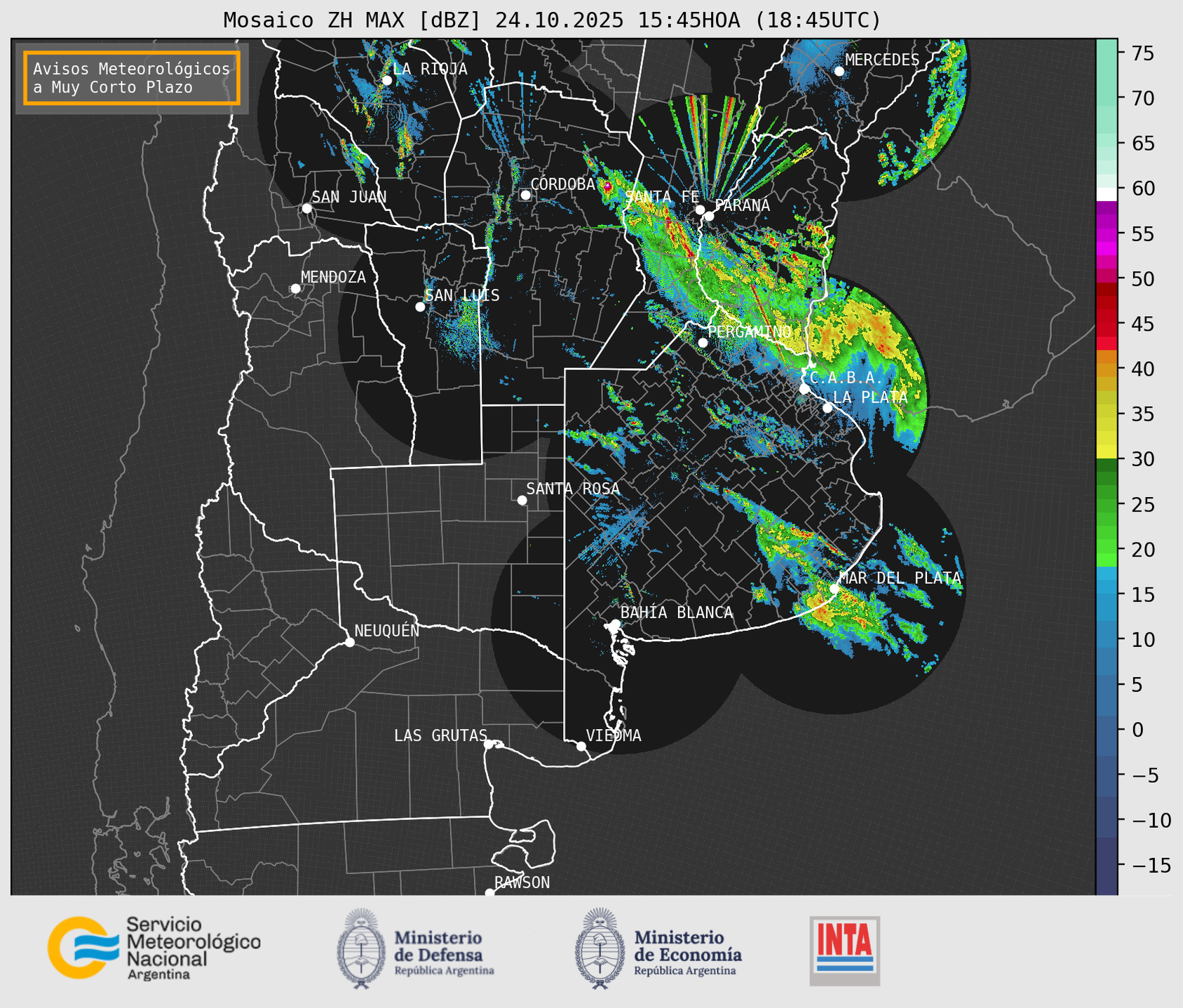Click the MAR DEL PLATA label text

tap(900, 578)
